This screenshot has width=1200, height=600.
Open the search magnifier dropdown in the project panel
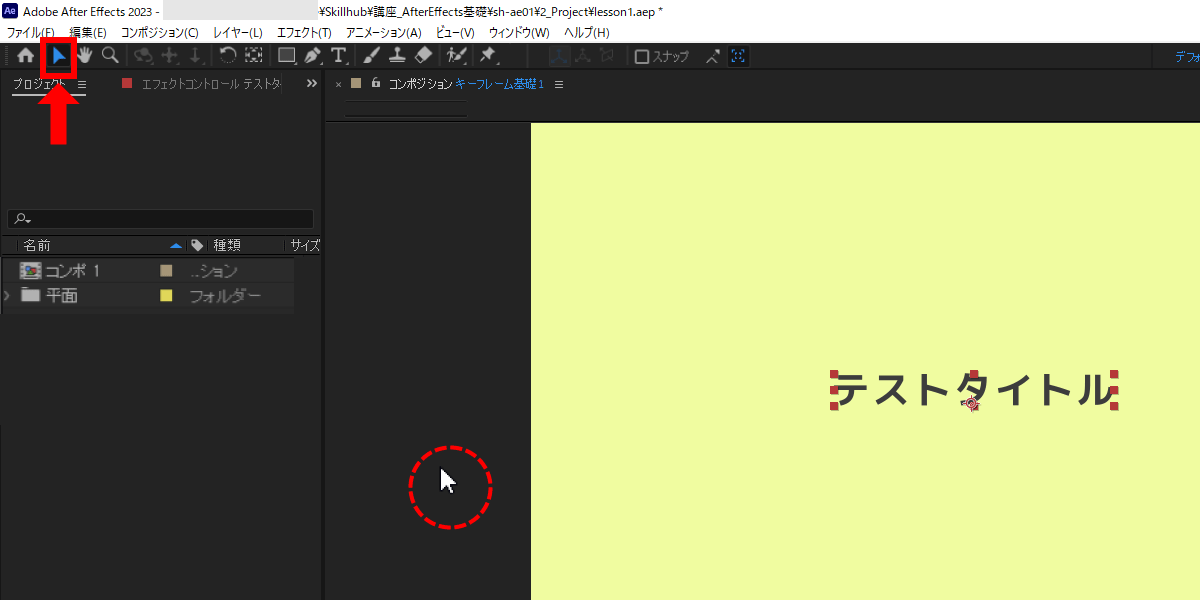tap(23, 219)
